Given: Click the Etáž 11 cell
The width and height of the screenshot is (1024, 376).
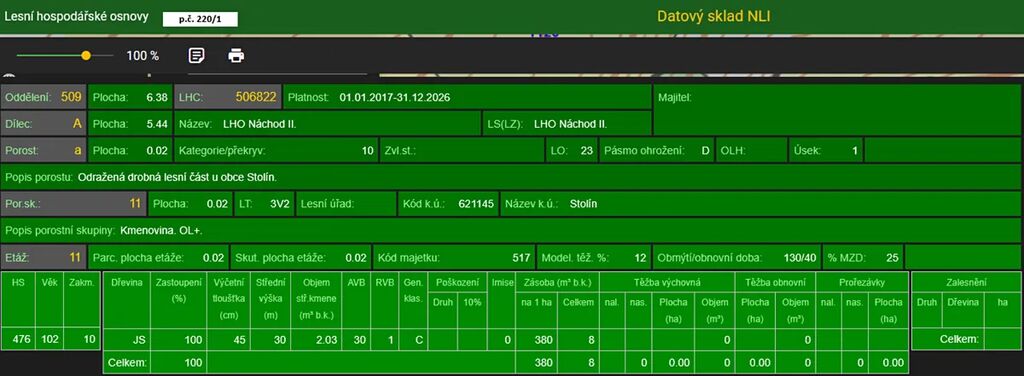Looking at the screenshot, I should [43, 257].
